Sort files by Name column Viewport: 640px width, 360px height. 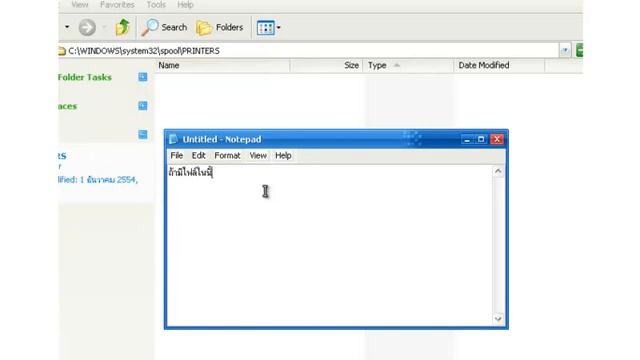pos(222,65)
